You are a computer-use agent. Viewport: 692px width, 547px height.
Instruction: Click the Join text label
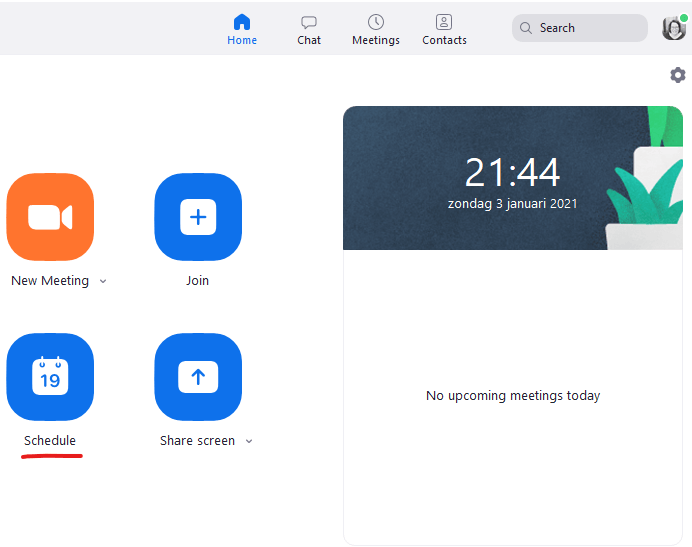[198, 281]
